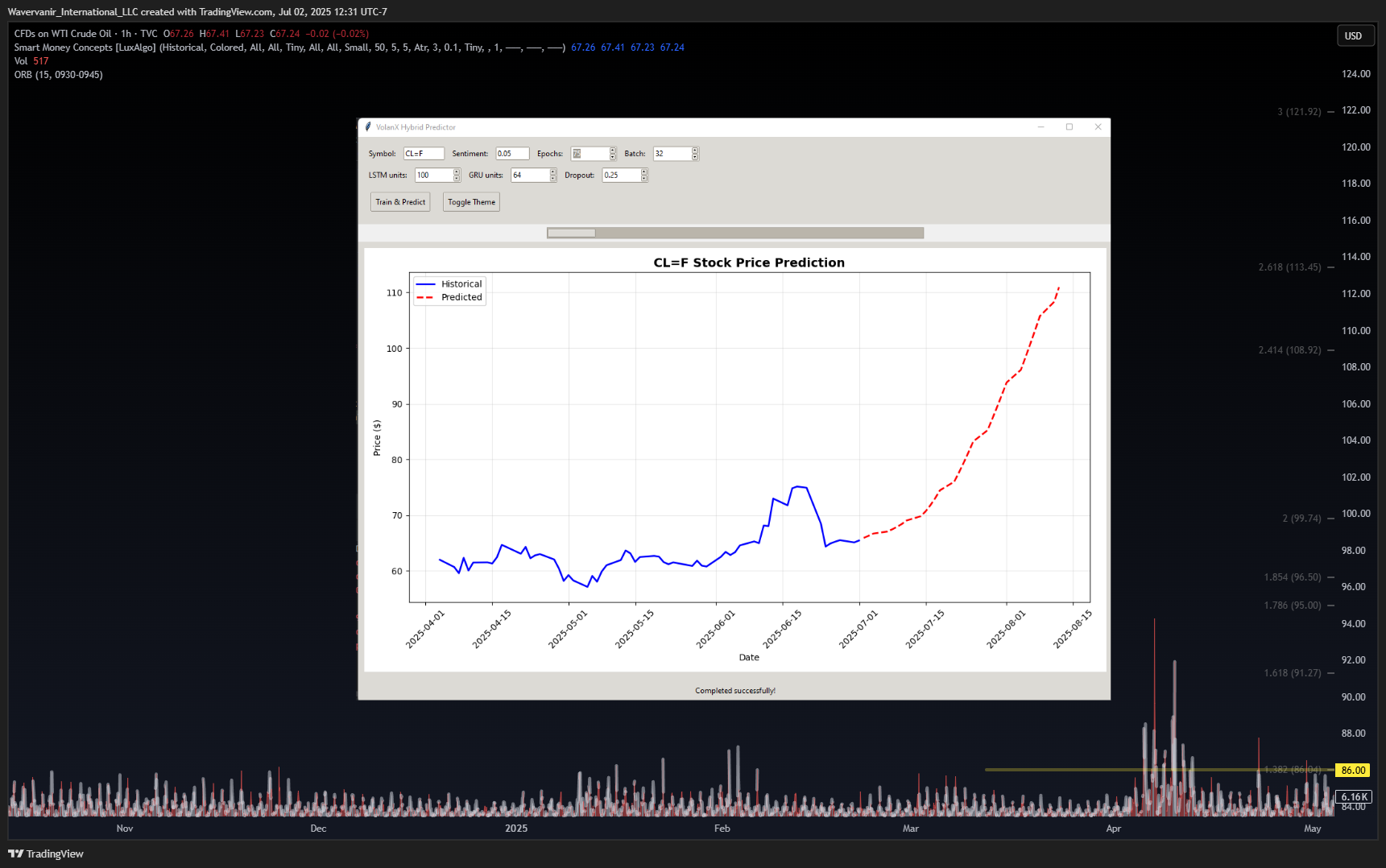Click the VolanX Hybrid Predictor feather icon
The height and width of the screenshot is (868, 1386).
click(x=368, y=127)
